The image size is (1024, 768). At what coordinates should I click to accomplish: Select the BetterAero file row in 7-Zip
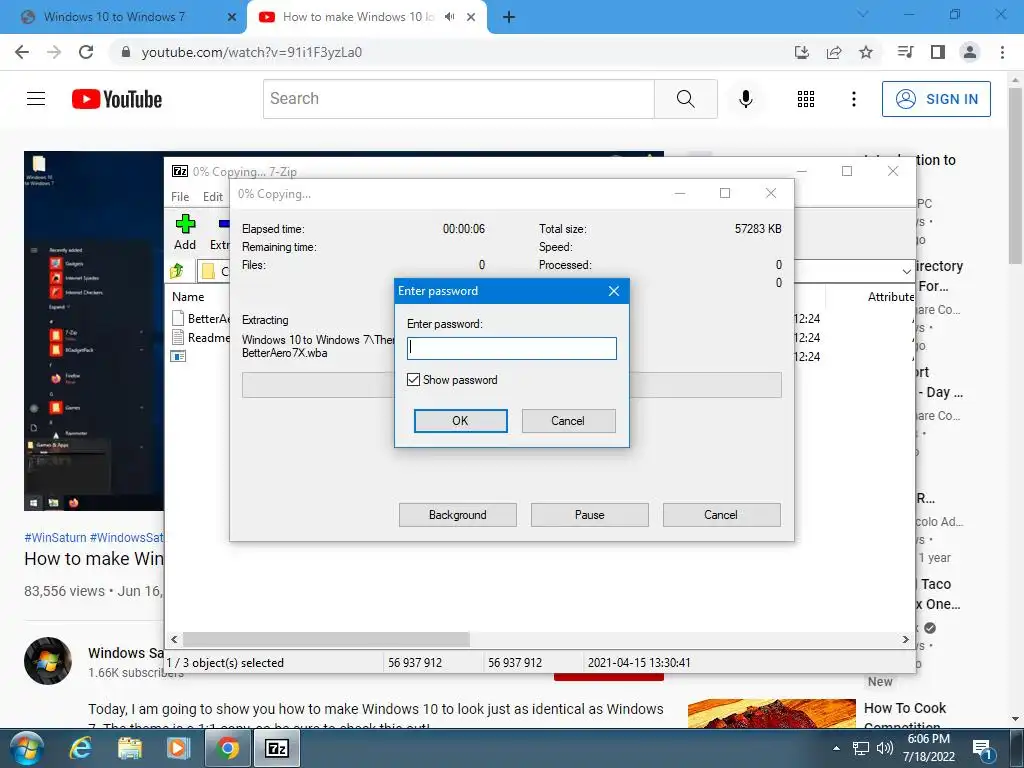point(200,319)
